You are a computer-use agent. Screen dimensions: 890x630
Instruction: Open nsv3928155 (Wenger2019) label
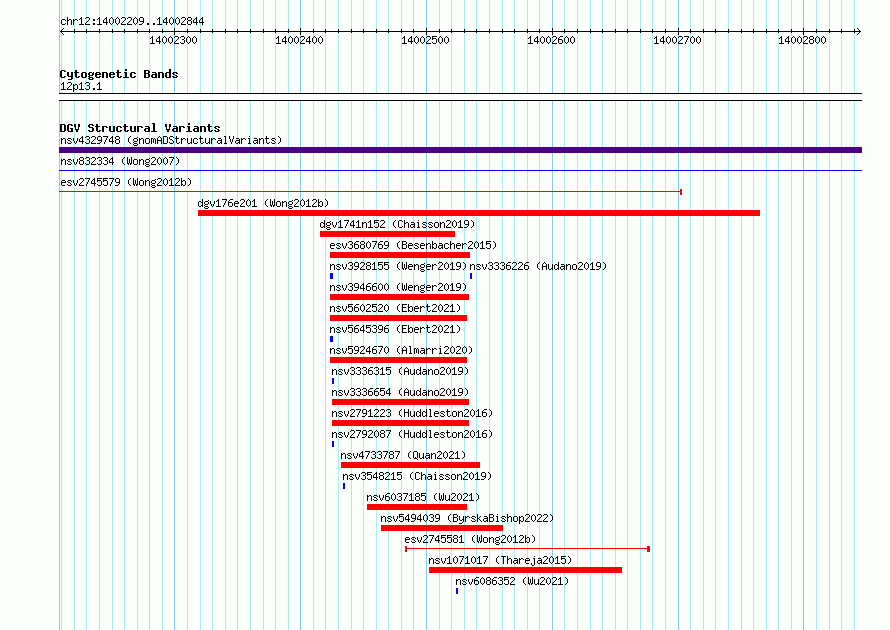coord(398,266)
